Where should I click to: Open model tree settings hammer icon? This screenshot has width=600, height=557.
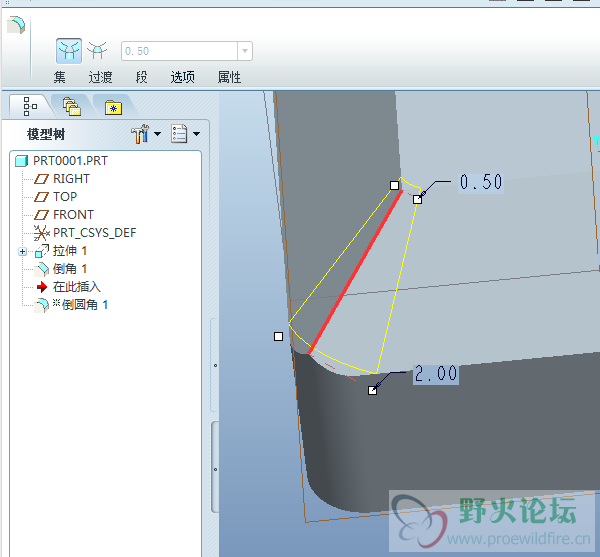140,134
